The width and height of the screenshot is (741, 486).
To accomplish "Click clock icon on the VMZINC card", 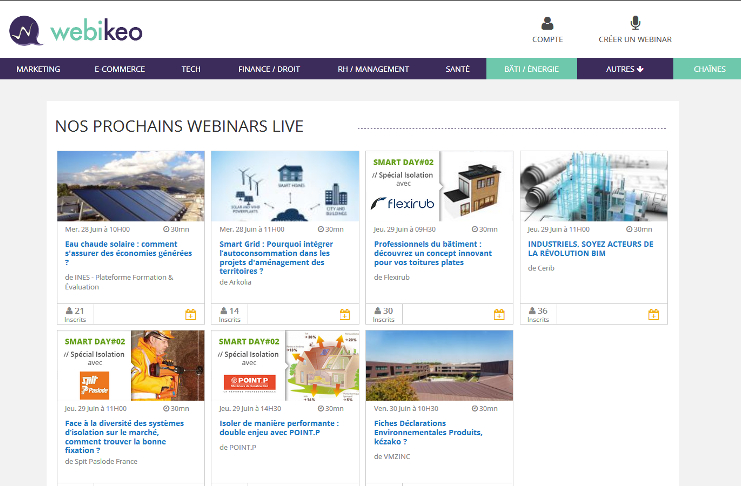I will click(474, 408).
